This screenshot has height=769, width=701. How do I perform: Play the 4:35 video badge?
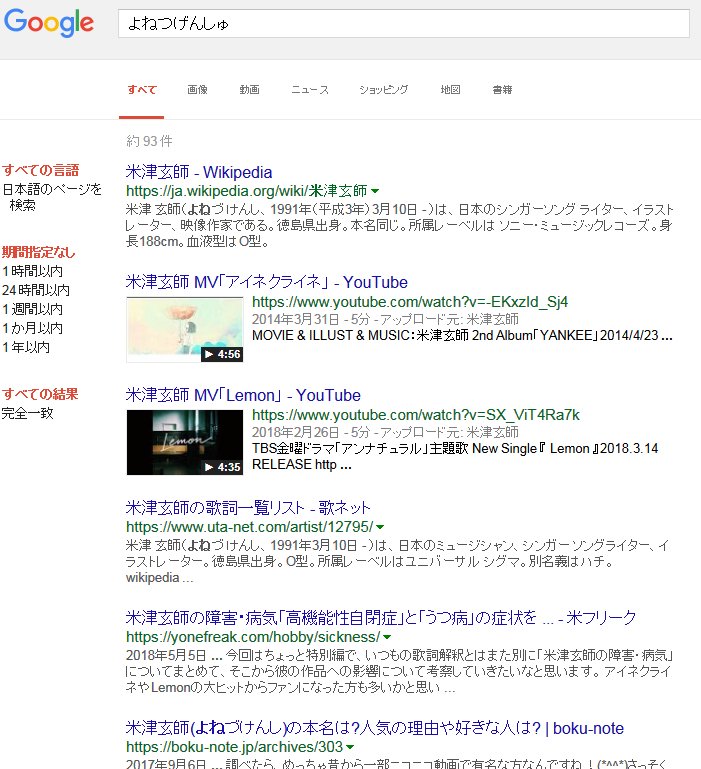pos(222,467)
